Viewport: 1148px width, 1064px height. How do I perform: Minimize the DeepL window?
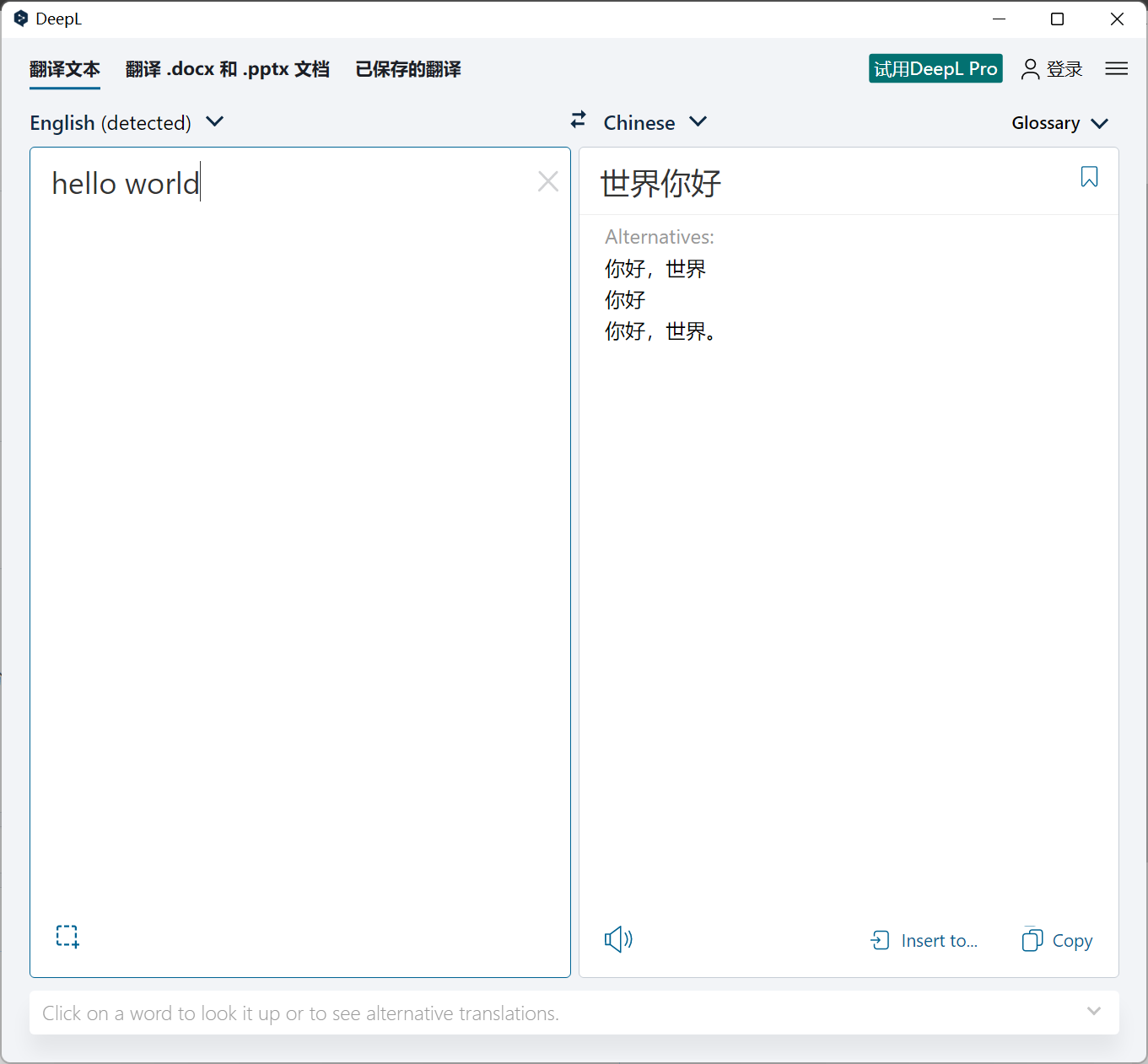[x=1000, y=19]
